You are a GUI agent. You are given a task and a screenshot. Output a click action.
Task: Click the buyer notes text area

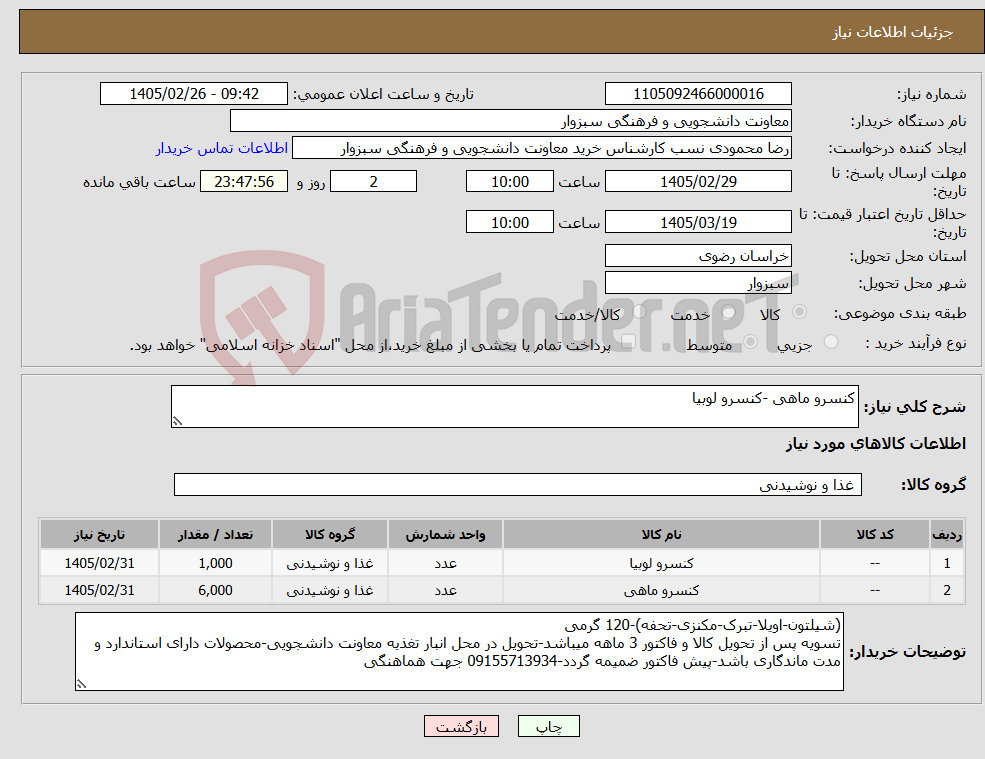coord(459,652)
